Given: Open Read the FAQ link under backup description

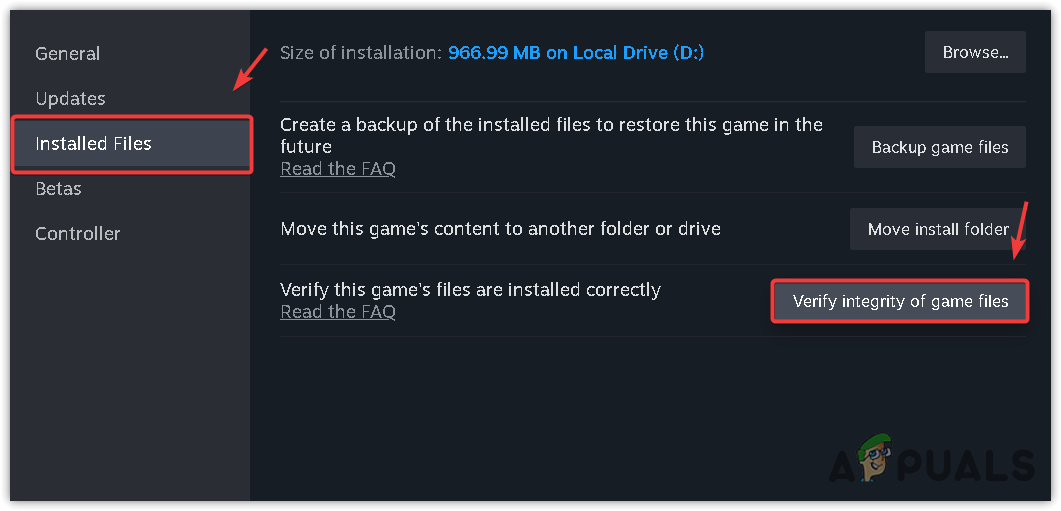Looking at the screenshot, I should (338, 169).
